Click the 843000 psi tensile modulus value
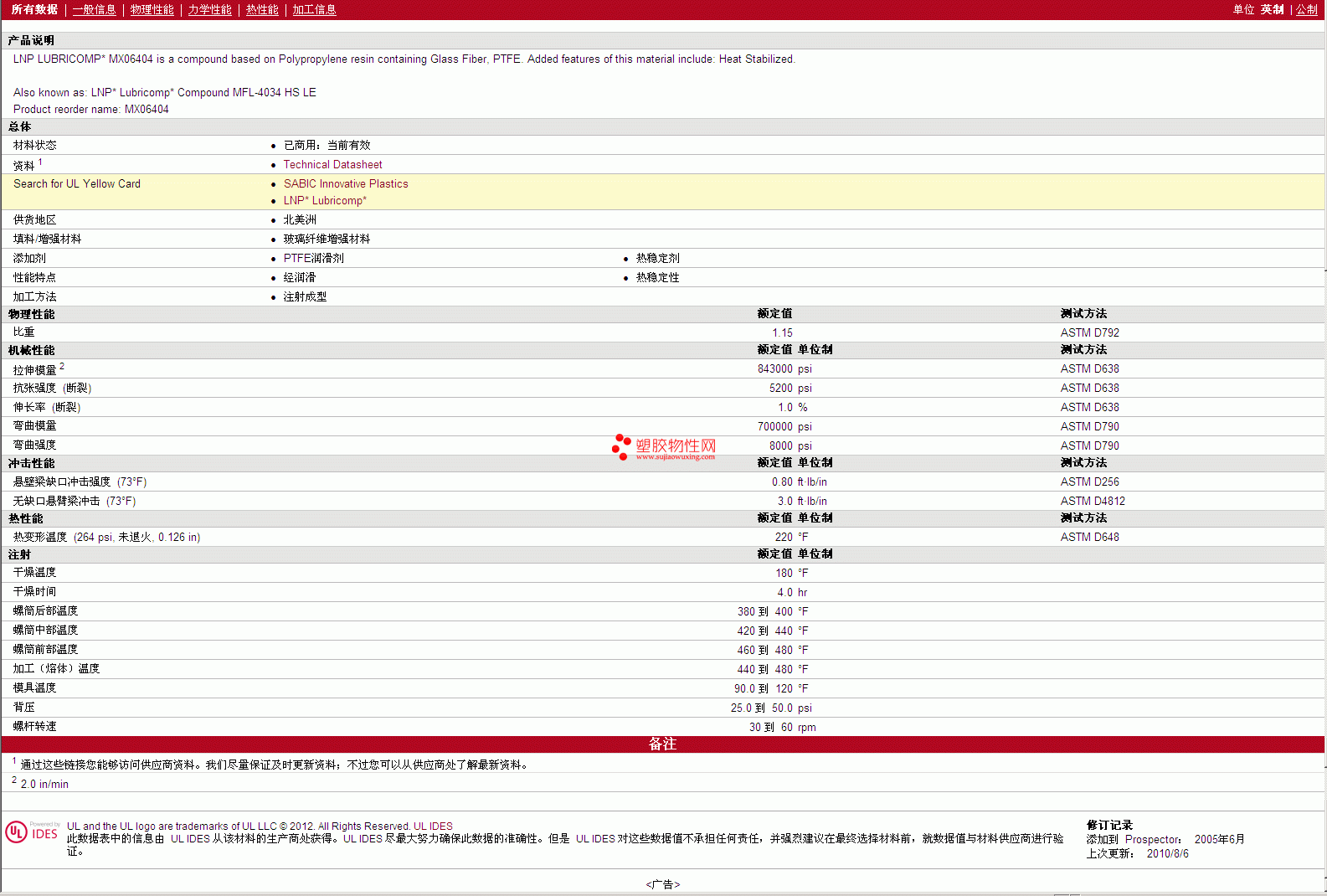Image resolution: width=1327 pixels, height=896 pixels. point(784,369)
